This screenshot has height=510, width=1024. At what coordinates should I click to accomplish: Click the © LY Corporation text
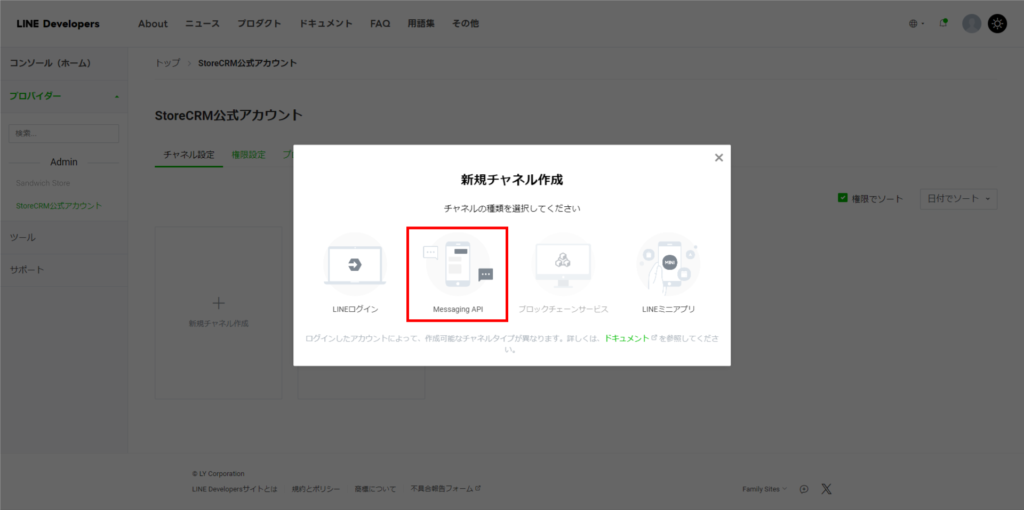(x=218, y=473)
